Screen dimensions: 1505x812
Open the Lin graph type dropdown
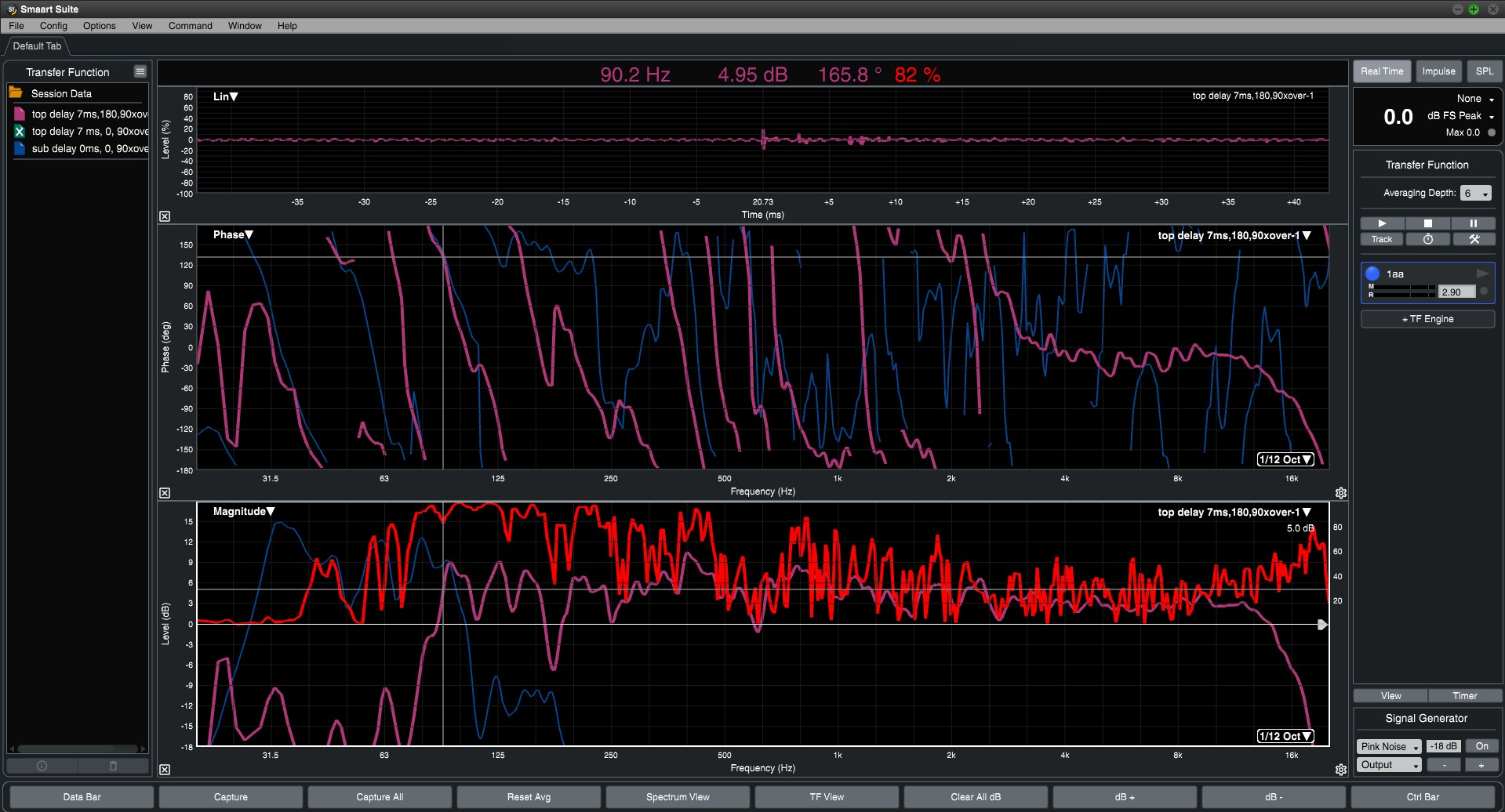(x=226, y=96)
